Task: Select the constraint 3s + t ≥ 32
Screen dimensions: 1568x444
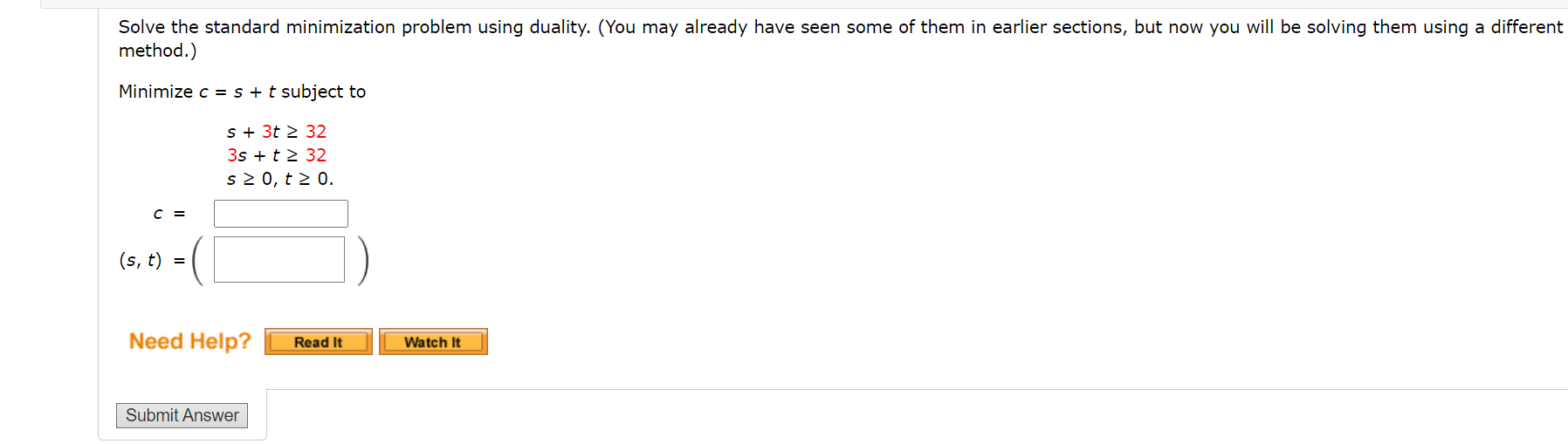Action: click(x=277, y=155)
